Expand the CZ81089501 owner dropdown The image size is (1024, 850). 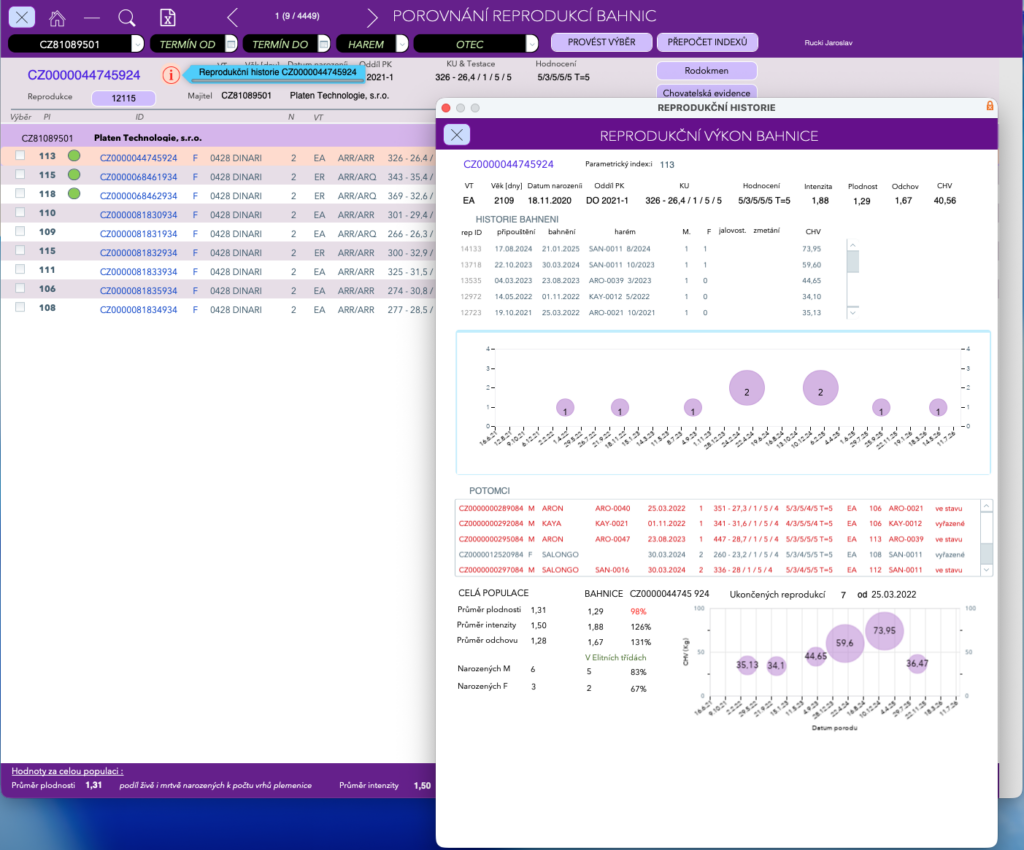[x=136, y=44]
